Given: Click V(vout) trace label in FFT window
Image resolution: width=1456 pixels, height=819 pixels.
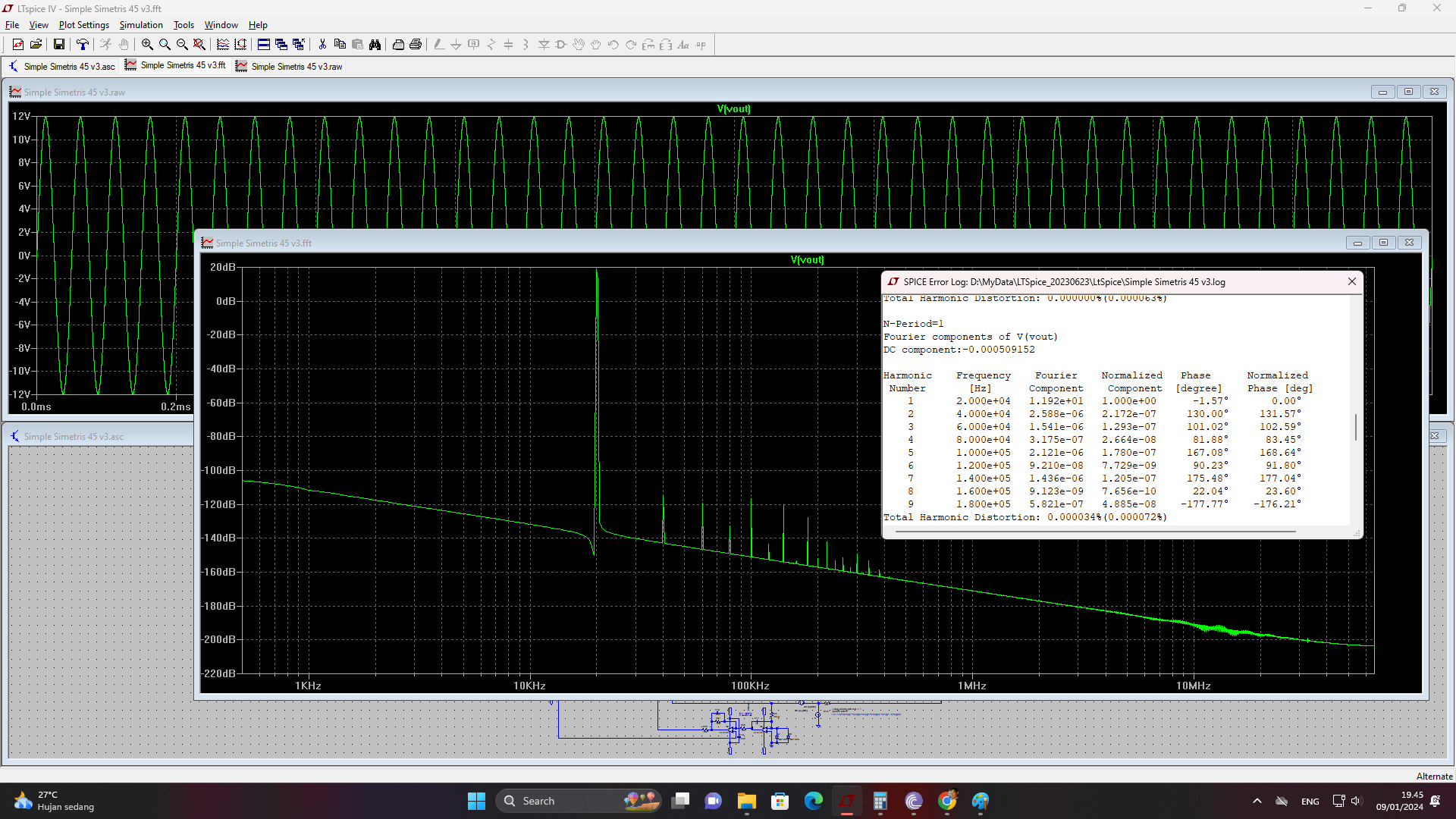Looking at the screenshot, I should point(807,259).
